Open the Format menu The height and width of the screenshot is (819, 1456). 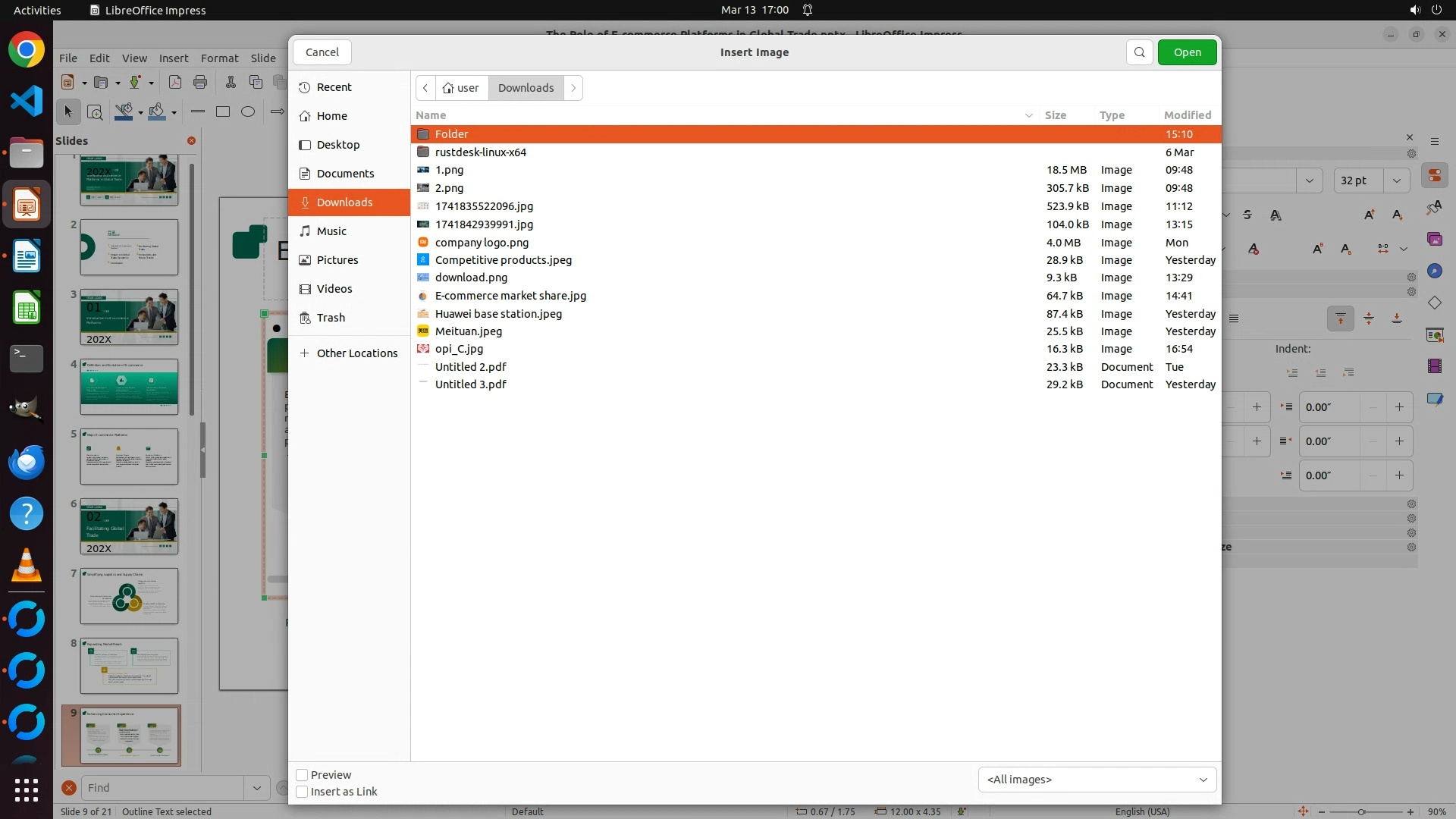coord(219,58)
